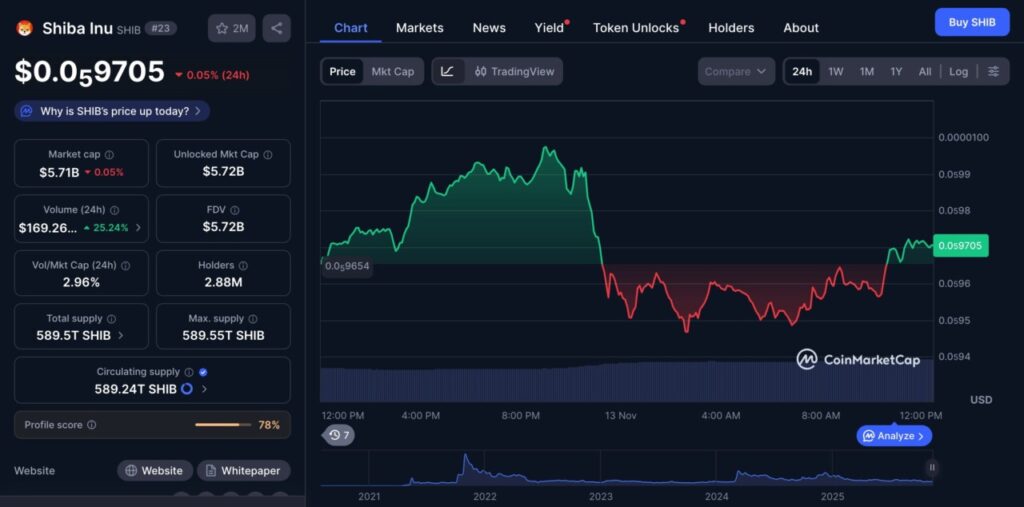Go to the Token Unlocks tab
The height and width of the screenshot is (507, 1024).
click(x=635, y=28)
